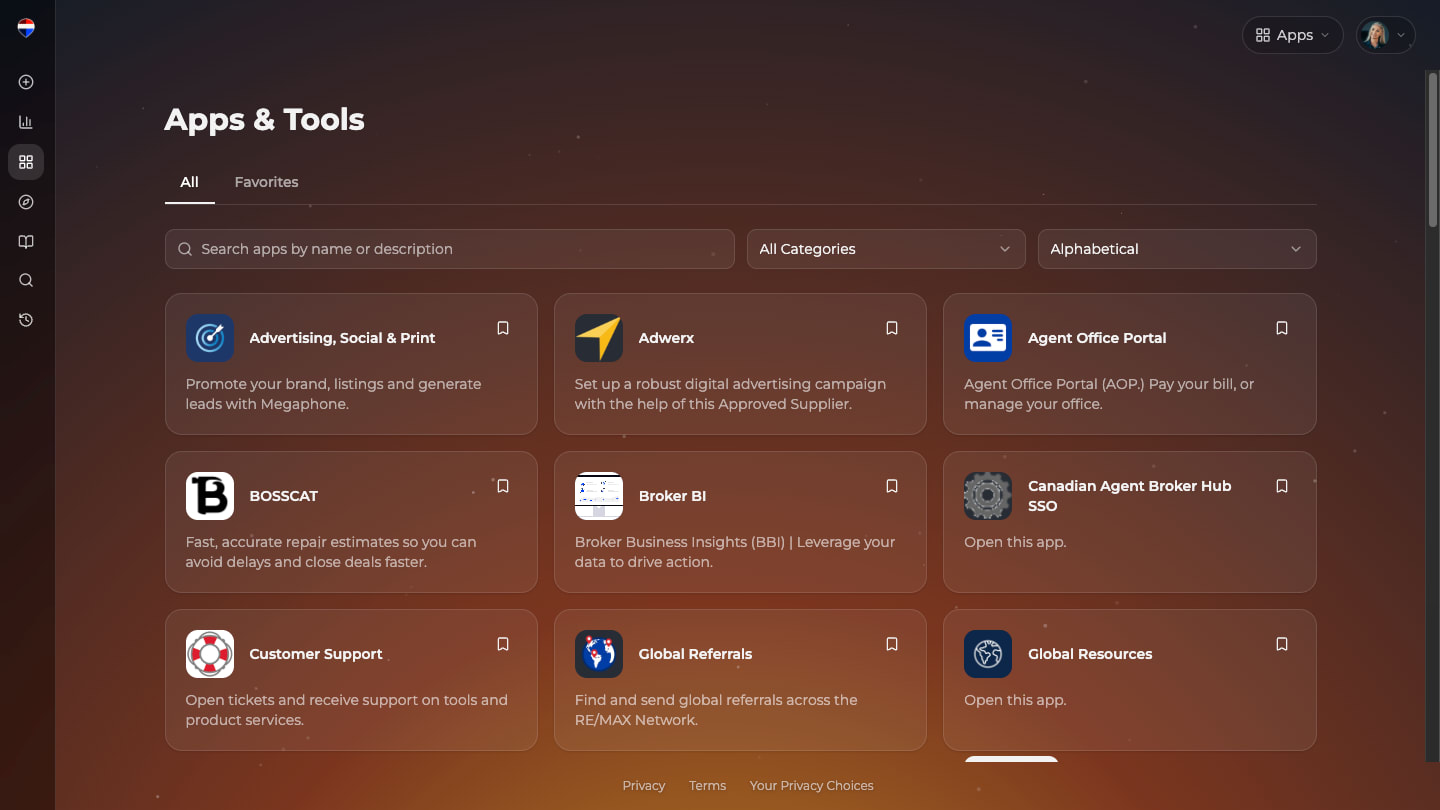Bookmark Advertising, Social & Print as favorite
Screen dimensions: 1440x810
click(x=503, y=328)
